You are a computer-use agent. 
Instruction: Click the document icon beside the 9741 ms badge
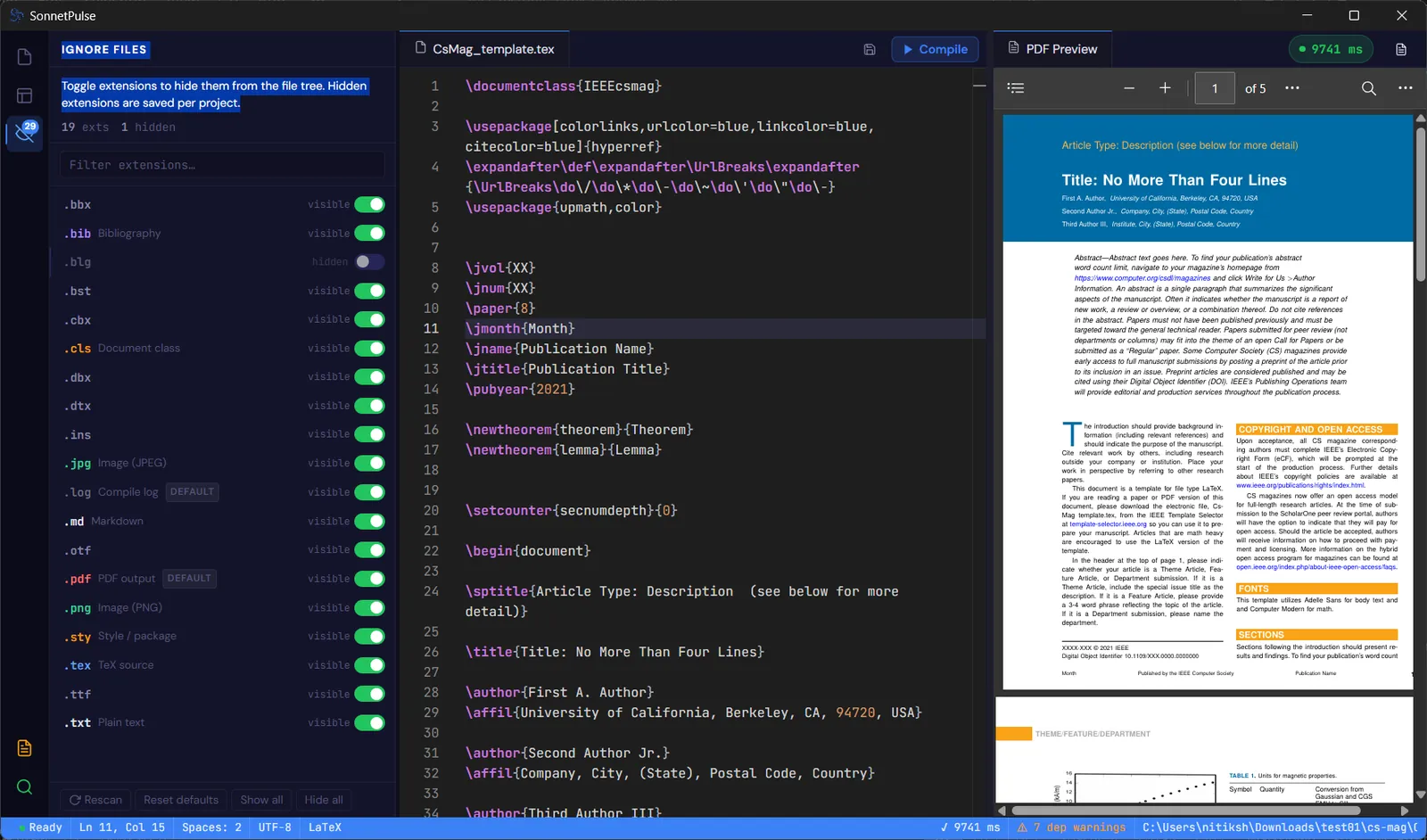tap(1401, 50)
